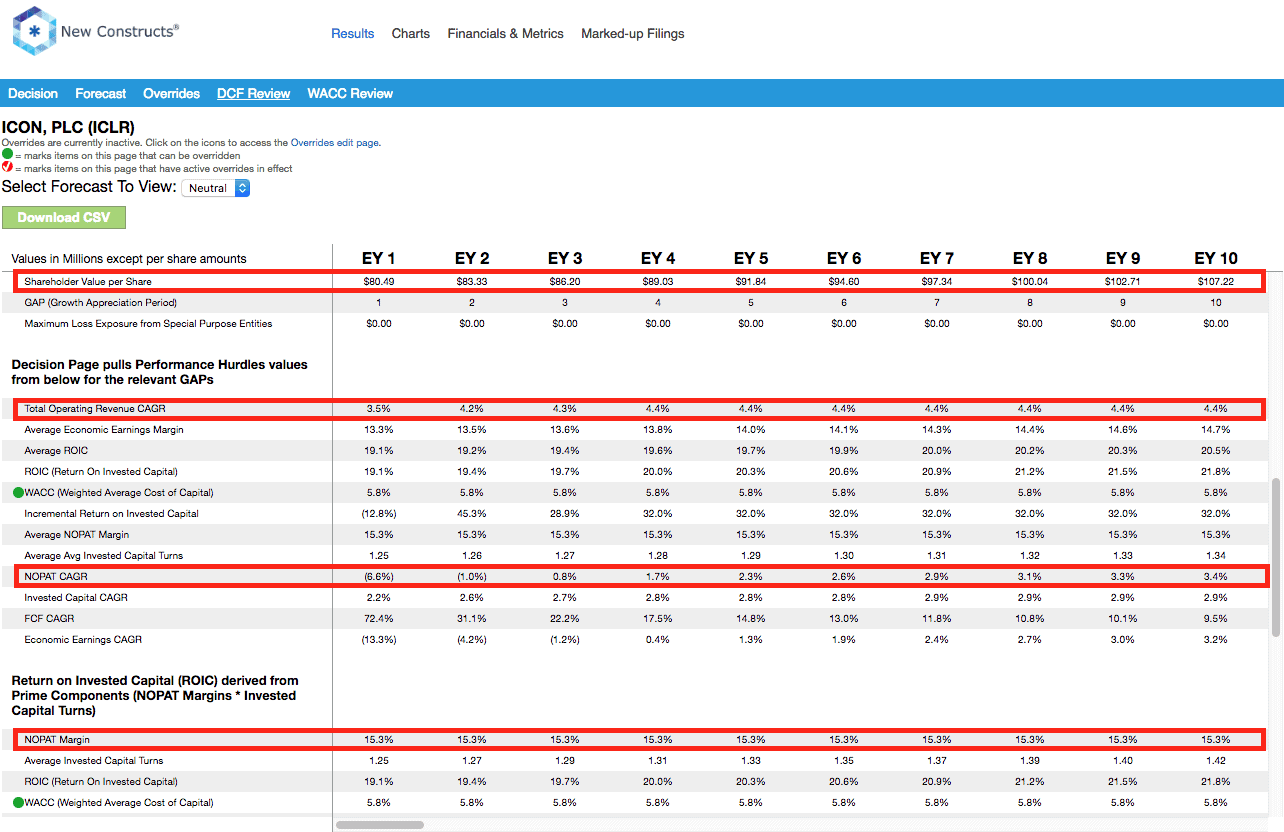Go to the WACC Review tab
The image size is (1284, 832).
[350, 93]
